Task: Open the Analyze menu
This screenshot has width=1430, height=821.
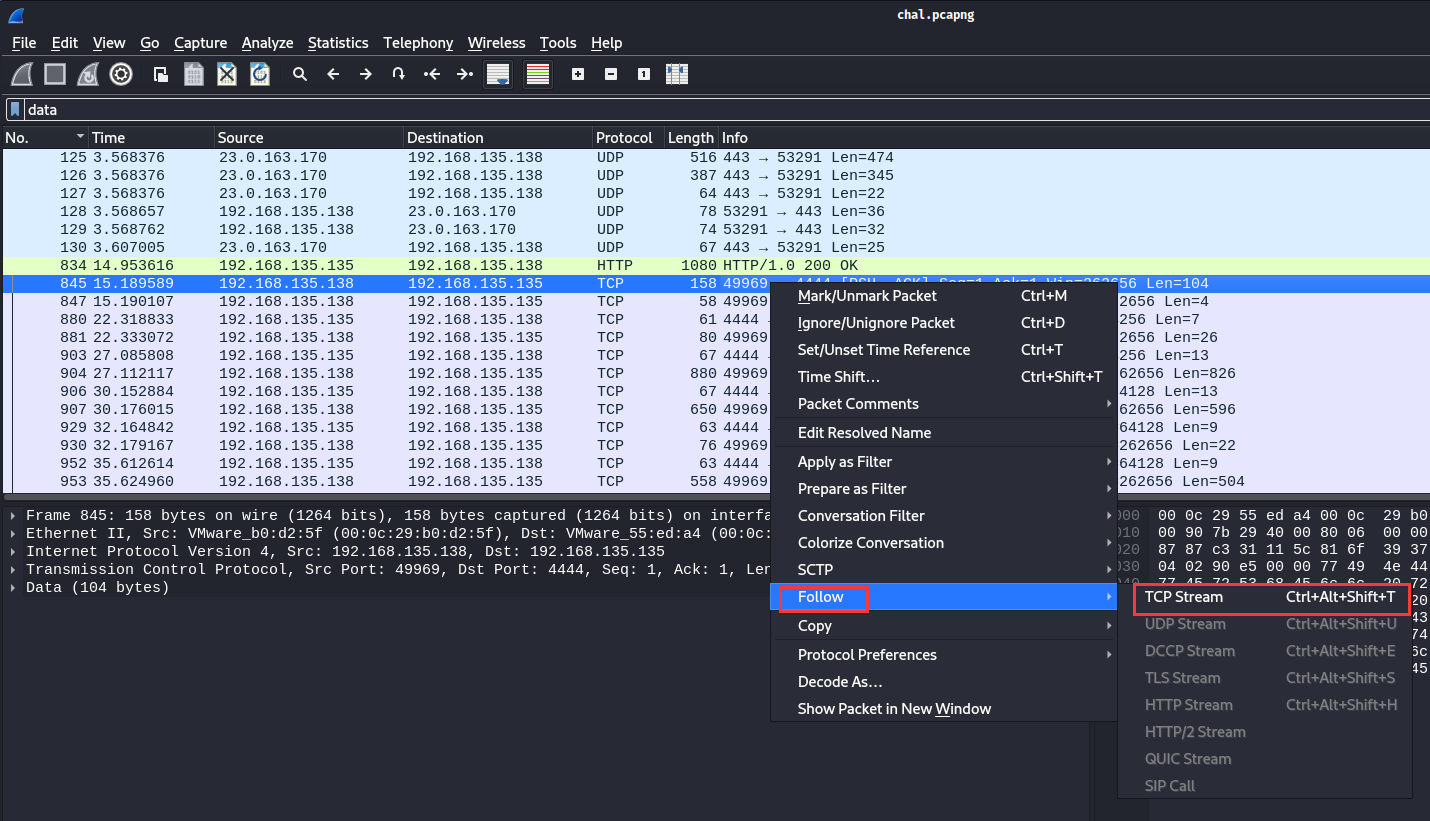Action: [x=268, y=43]
